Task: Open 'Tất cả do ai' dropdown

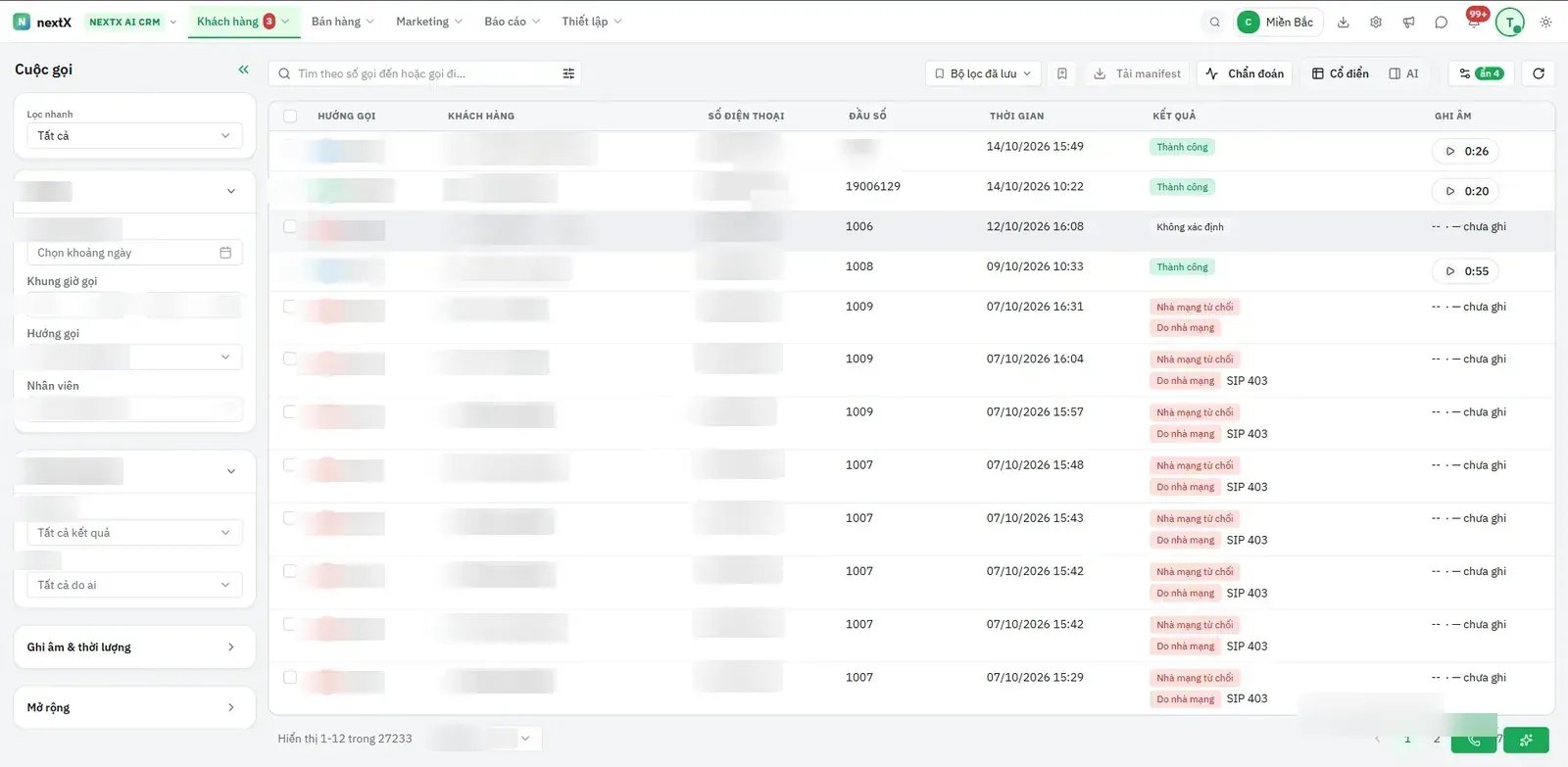Action: pos(134,585)
